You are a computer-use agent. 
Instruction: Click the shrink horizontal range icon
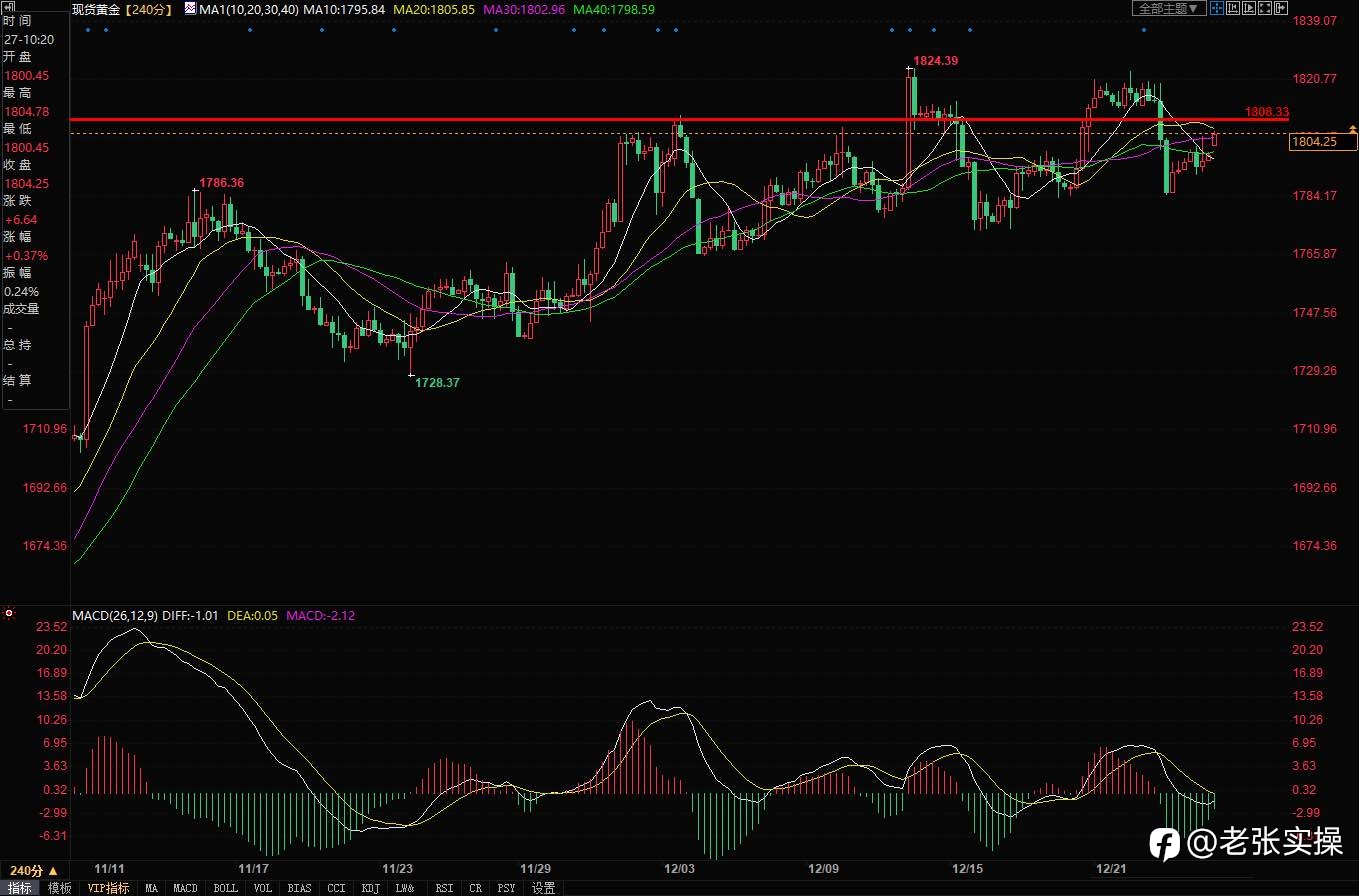pos(1233,9)
